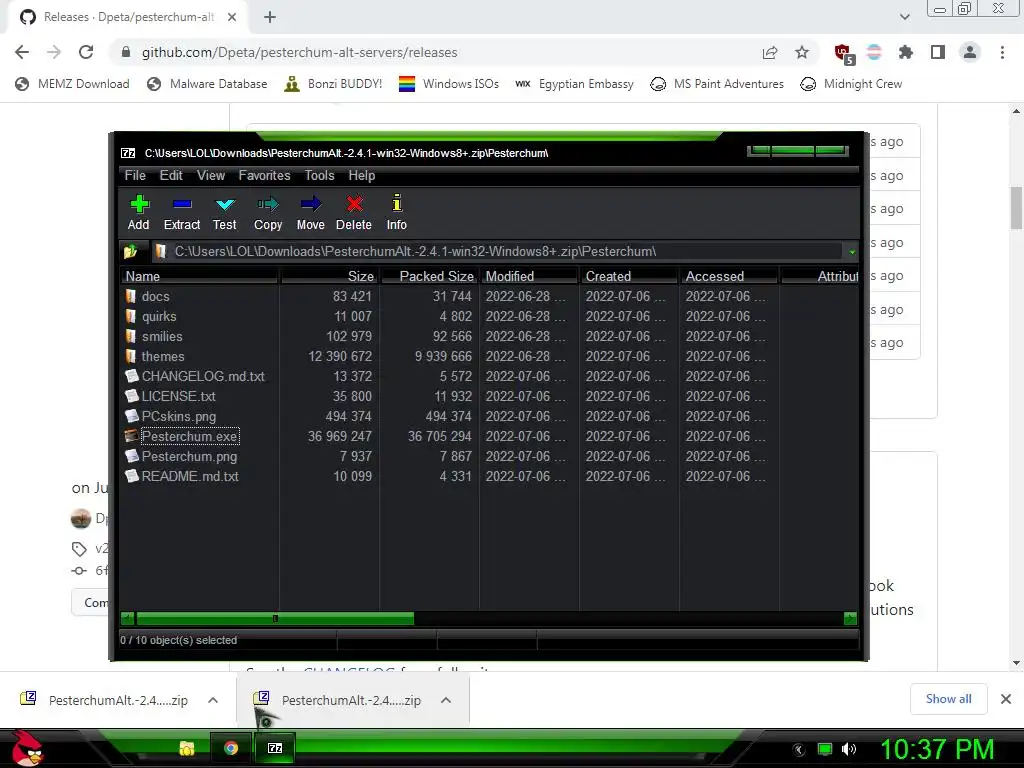Select the quirks folder
The image size is (1024, 768).
point(159,317)
